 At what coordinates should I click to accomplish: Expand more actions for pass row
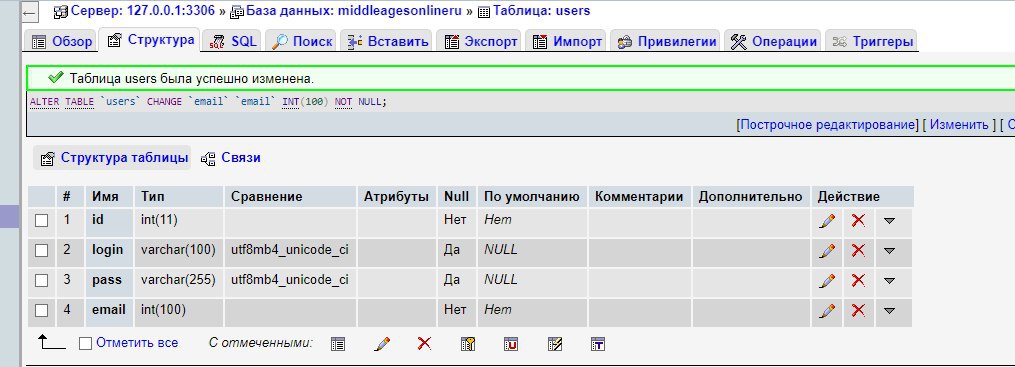[x=889, y=281]
